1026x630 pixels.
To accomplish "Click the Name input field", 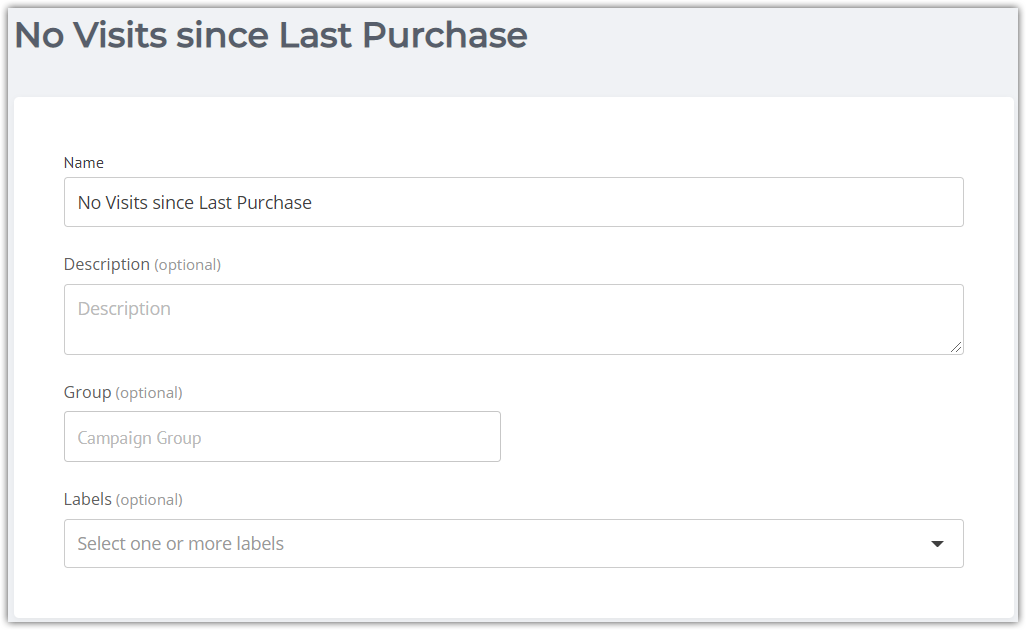I will (x=514, y=202).
